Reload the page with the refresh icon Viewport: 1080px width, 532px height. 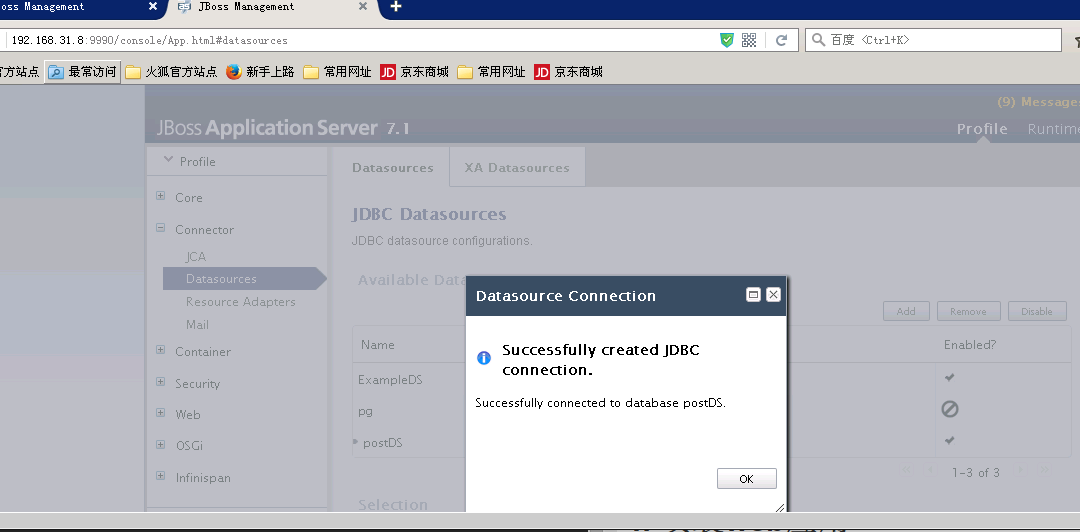[781, 40]
